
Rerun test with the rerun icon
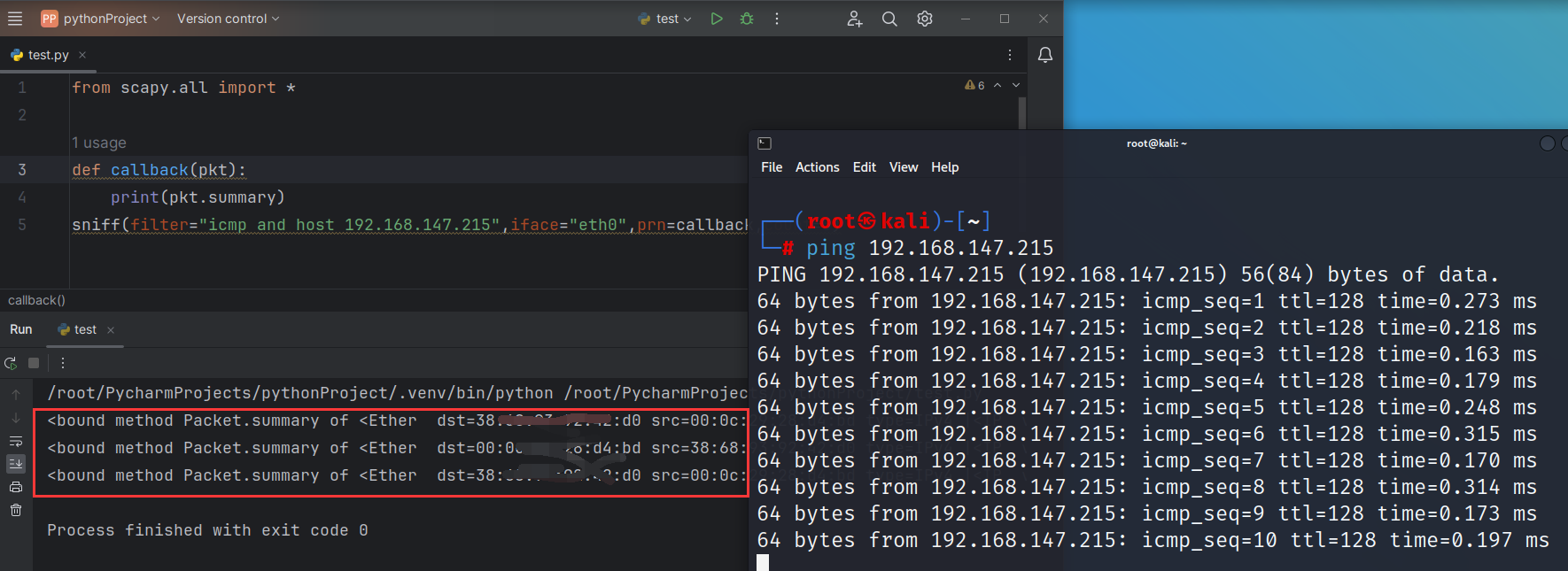11,363
